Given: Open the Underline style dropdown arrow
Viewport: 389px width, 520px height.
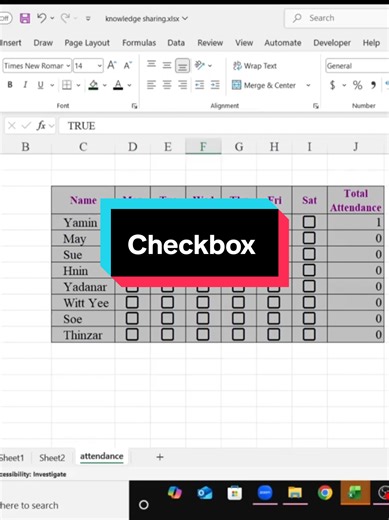Looking at the screenshot, I should [x=52, y=85].
